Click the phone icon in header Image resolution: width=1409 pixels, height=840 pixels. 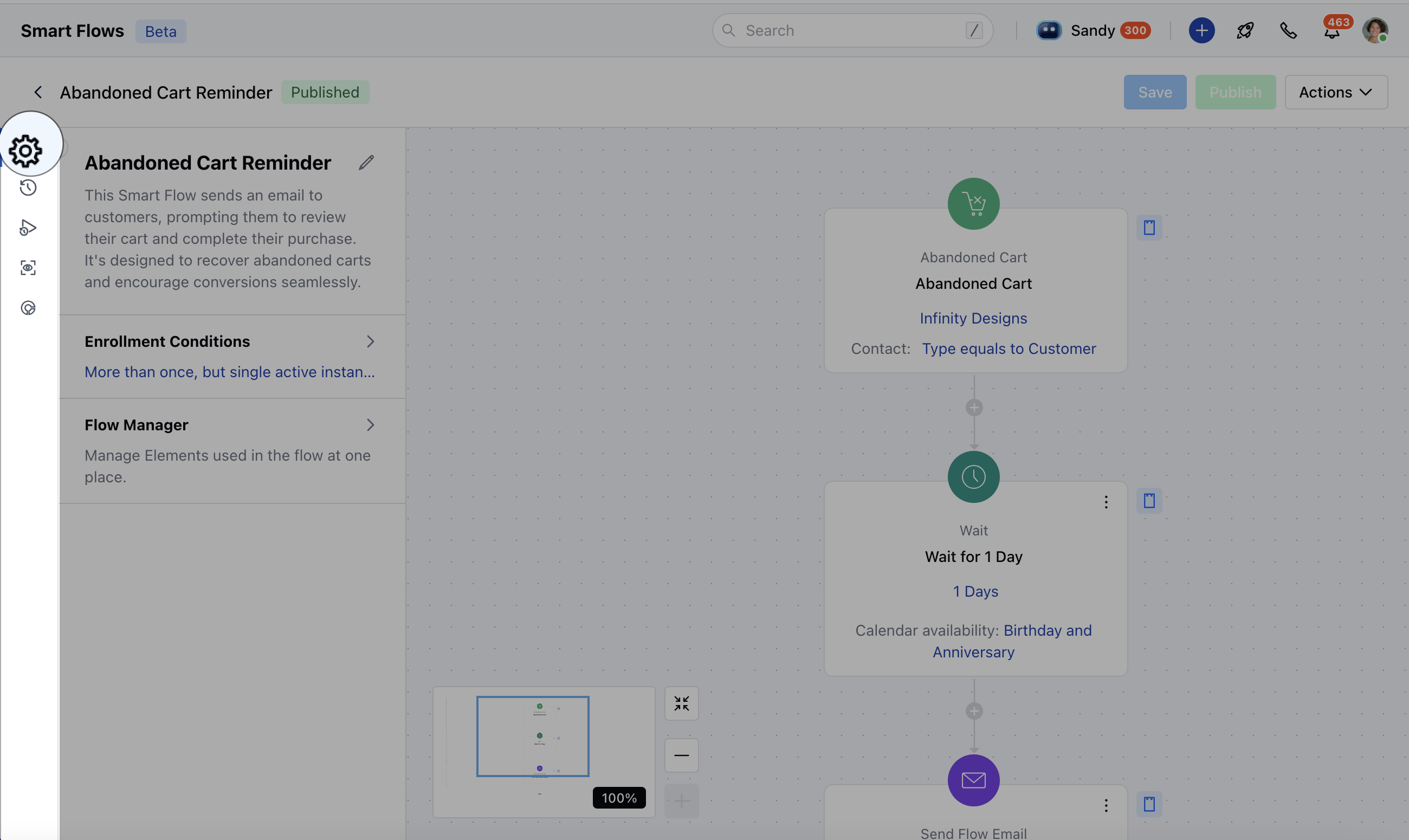click(1288, 30)
